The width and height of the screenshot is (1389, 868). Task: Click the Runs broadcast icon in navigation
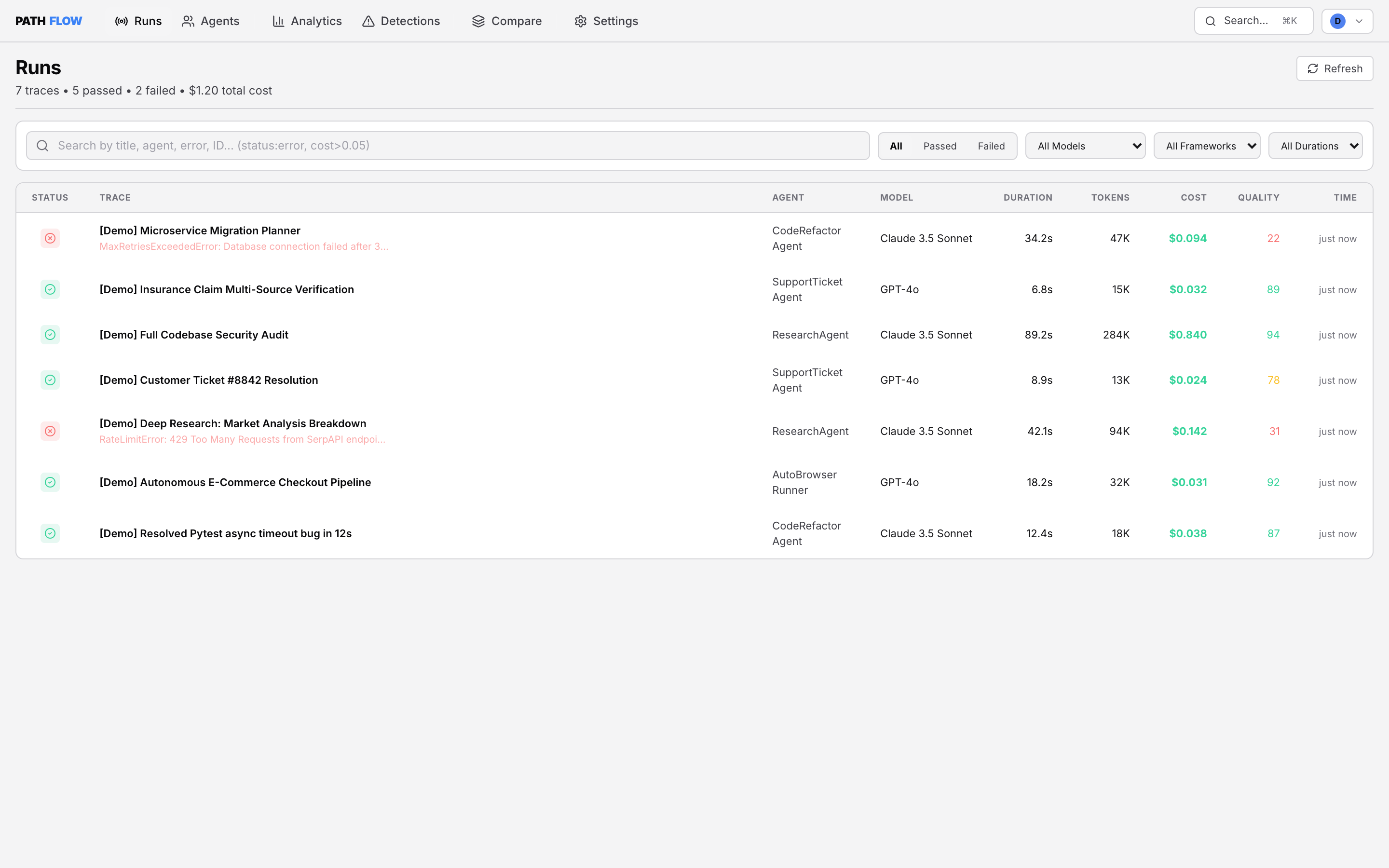(121, 21)
